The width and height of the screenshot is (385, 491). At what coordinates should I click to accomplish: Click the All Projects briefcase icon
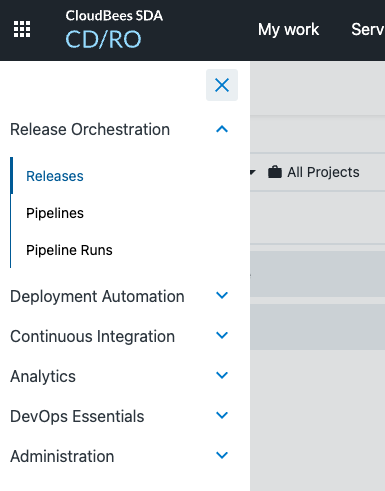coord(275,172)
